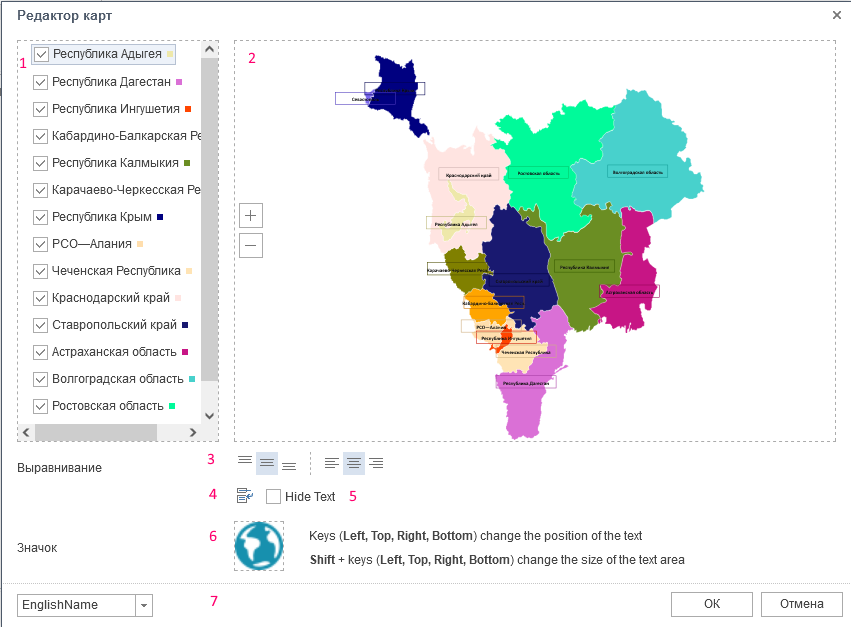Zoom out the map with minus button
Viewport: 851px width, 627px height.
pyautogui.click(x=251, y=245)
